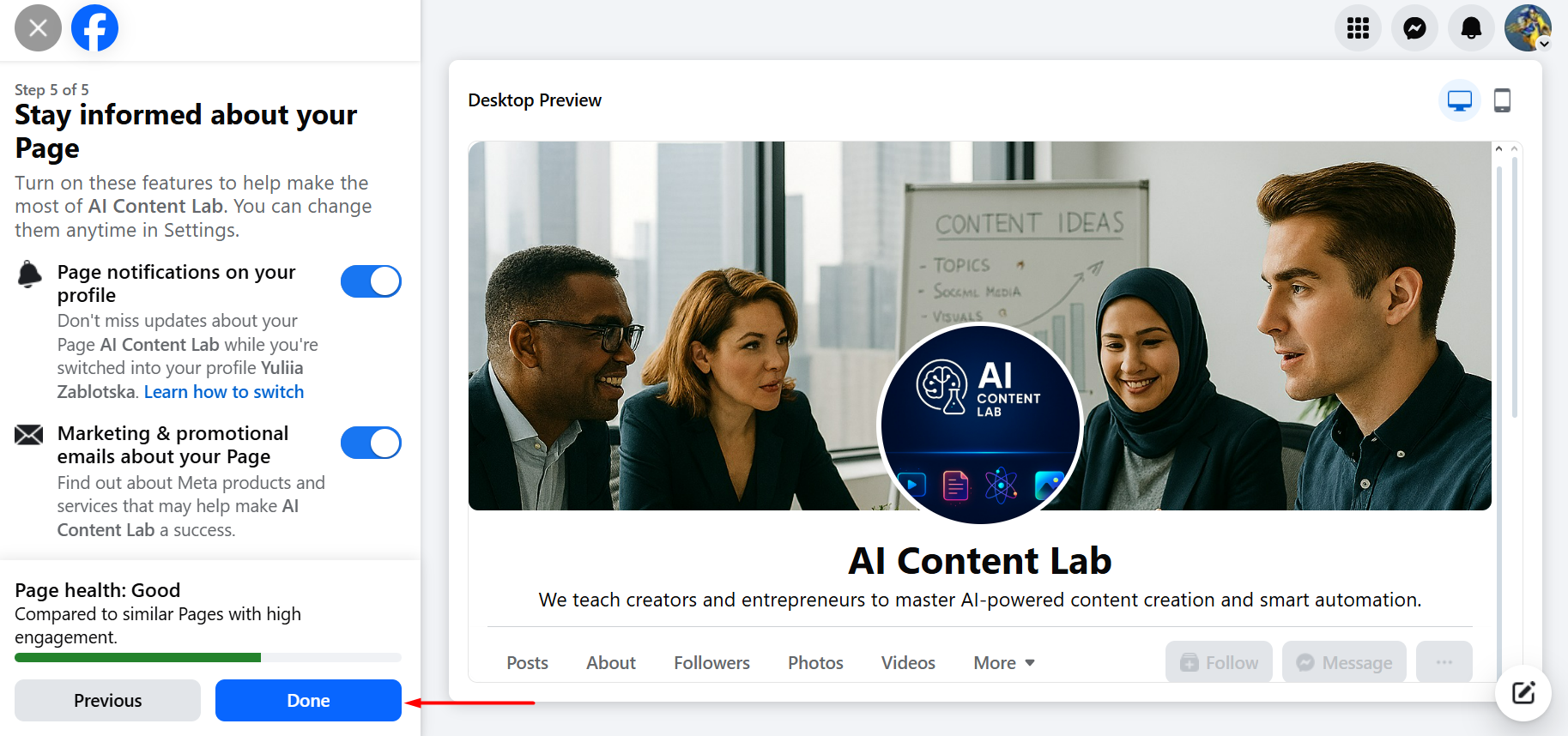This screenshot has height=736, width=1568.
Task: Click the three-dots more actions button
Action: 1444,662
